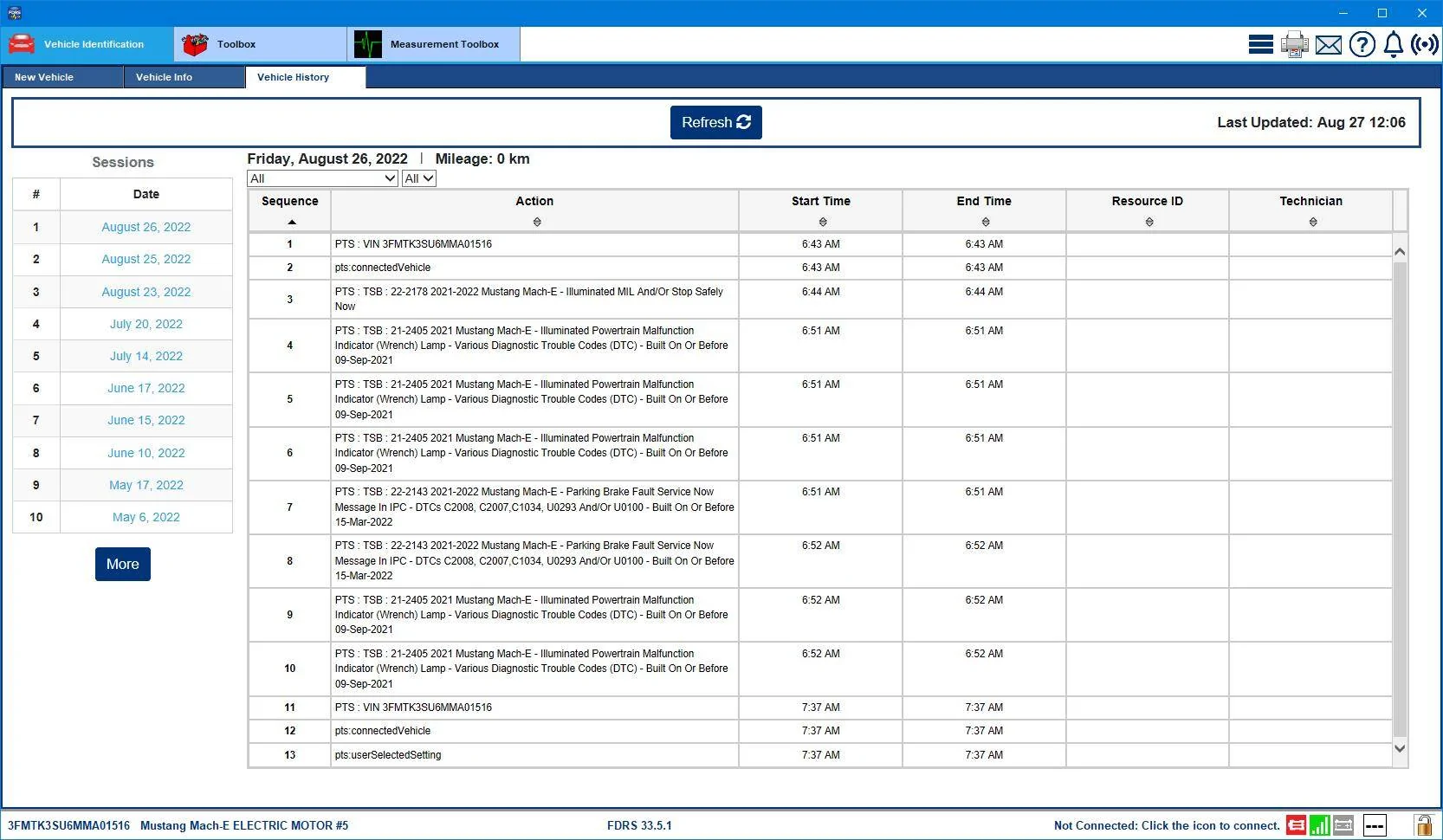Click the history table scroll up arrow
This screenshot has height=840, width=1443.
click(x=1400, y=251)
